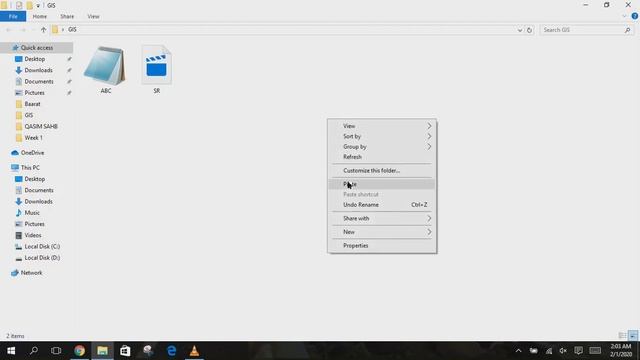Open quick access toolbar dropdown arrow
Image resolution: width=640 pixels, height=360 pixels.
click(x=38, y=6)
